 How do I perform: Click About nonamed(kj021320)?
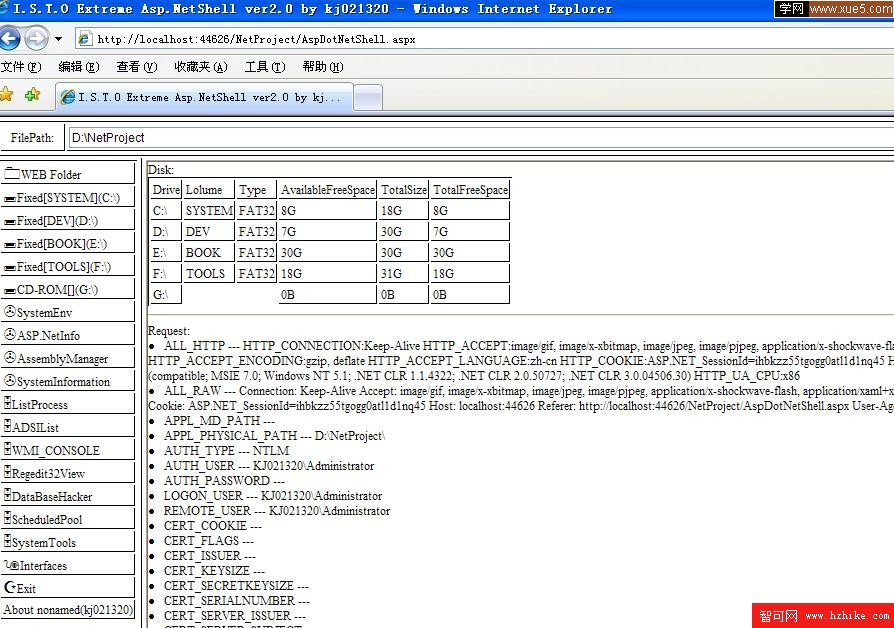[68, 610]
